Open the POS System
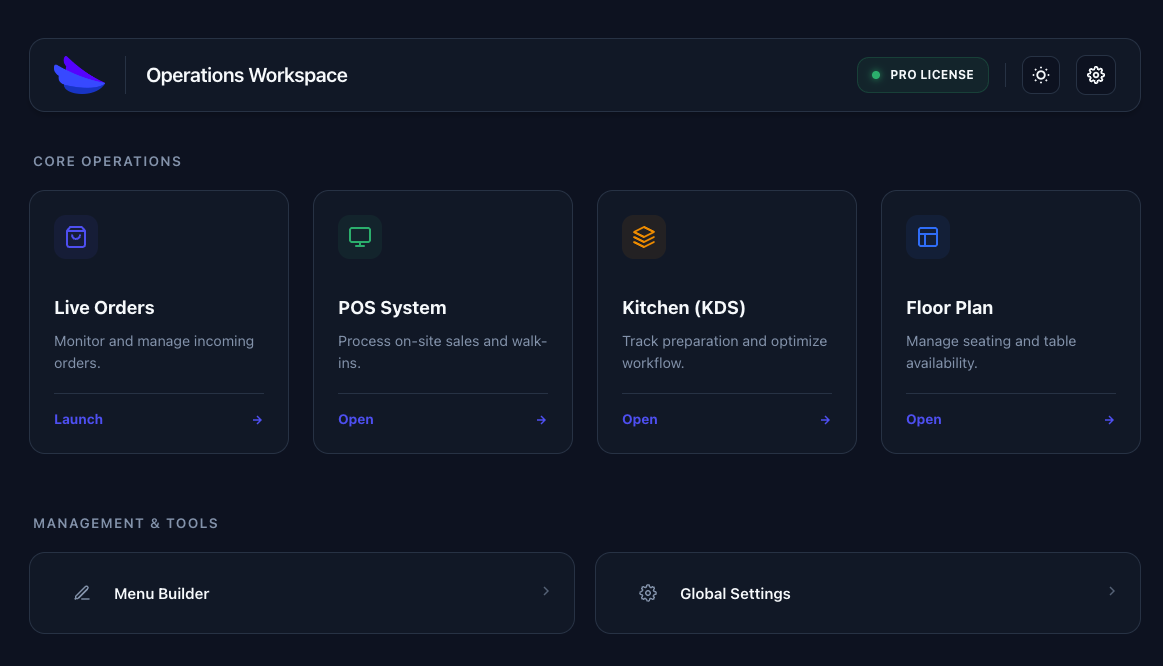The image size is (1163, 666). click(355, 419)
